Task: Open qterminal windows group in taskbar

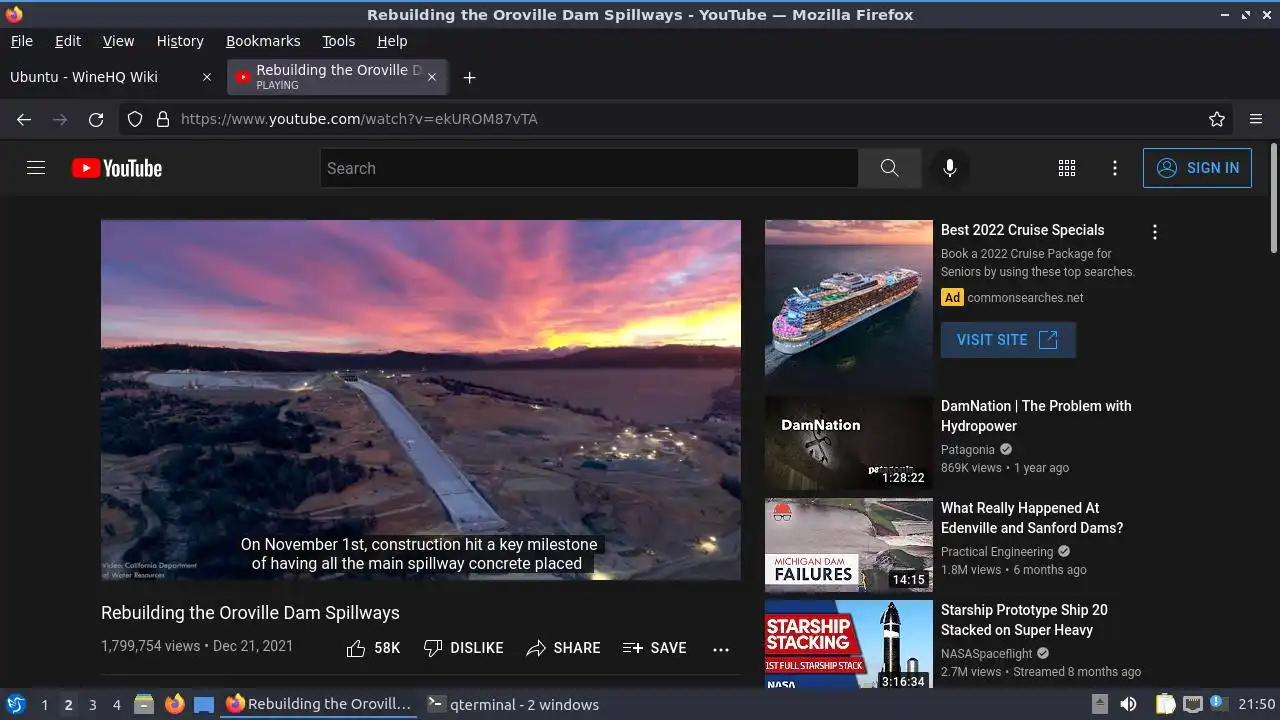Action: (513, 704)
